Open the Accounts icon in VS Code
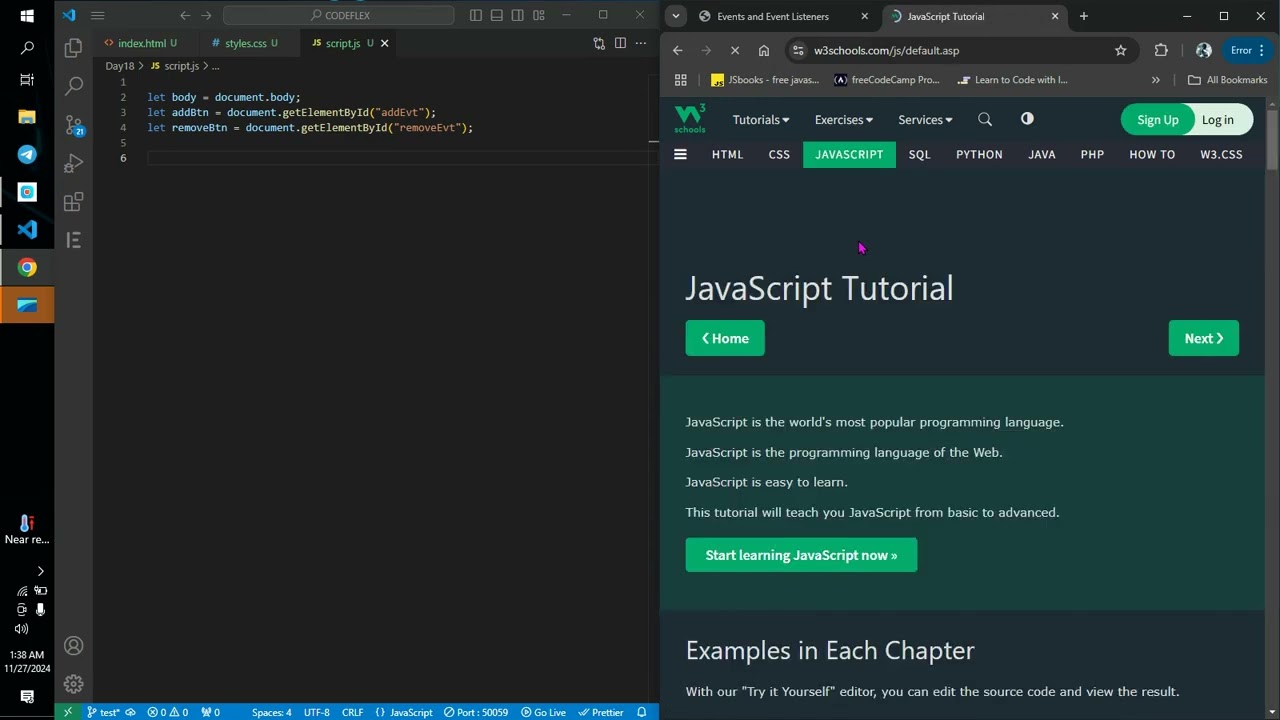 [x=73, y=646]
